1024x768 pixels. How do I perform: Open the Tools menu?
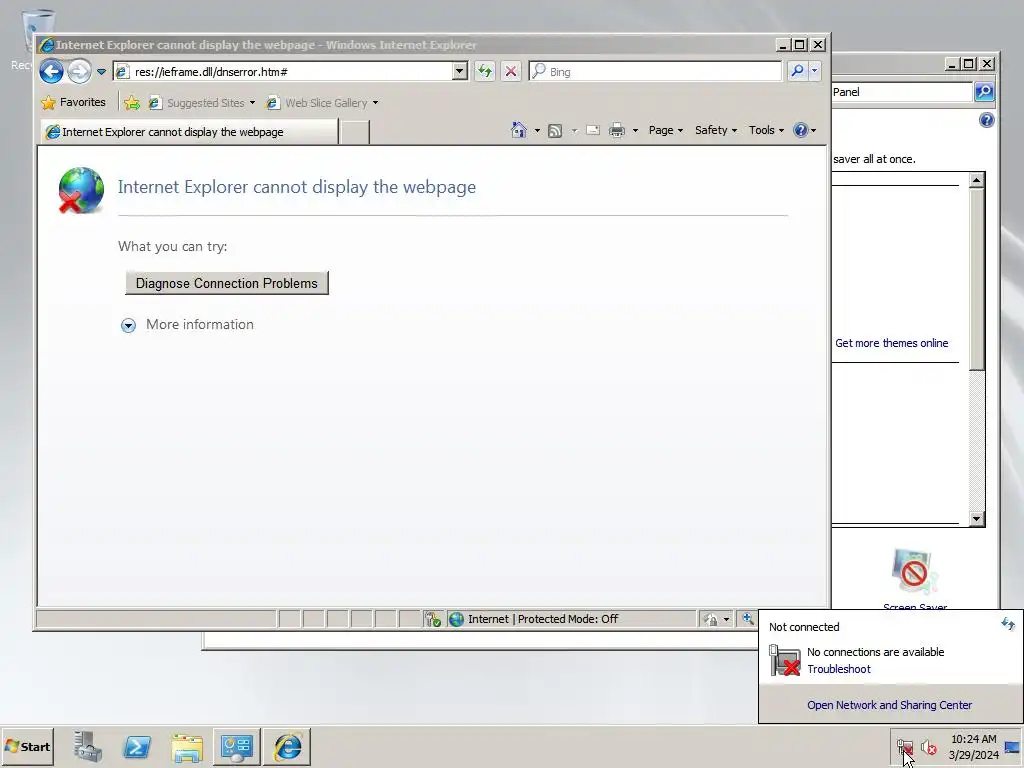point(766,130)
